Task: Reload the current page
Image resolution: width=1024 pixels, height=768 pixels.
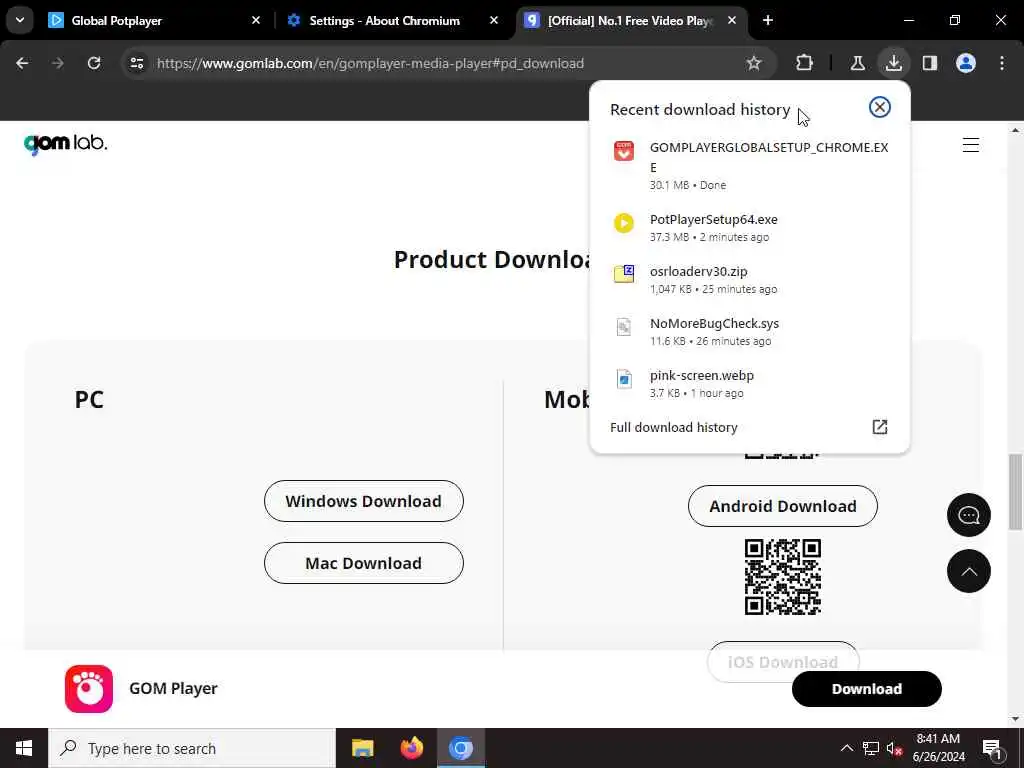Action: click(94, 63)
